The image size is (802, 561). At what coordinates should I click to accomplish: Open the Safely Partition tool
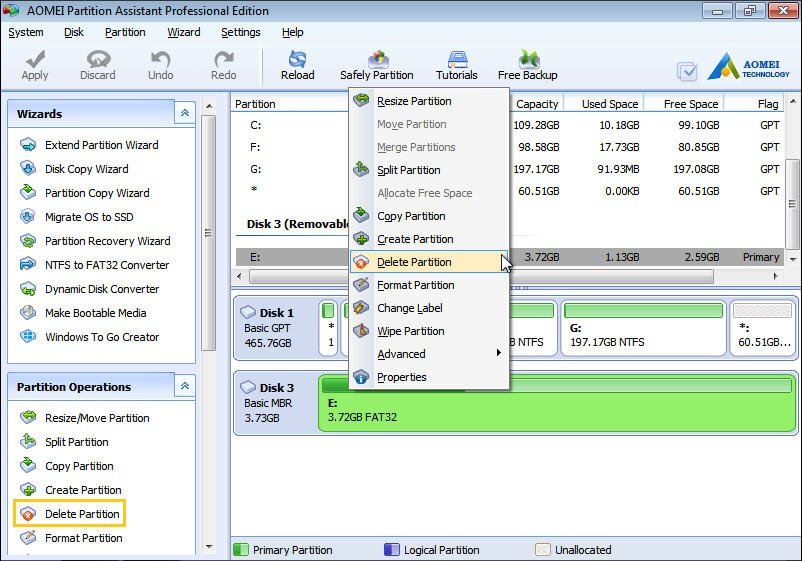coord(376,65)
